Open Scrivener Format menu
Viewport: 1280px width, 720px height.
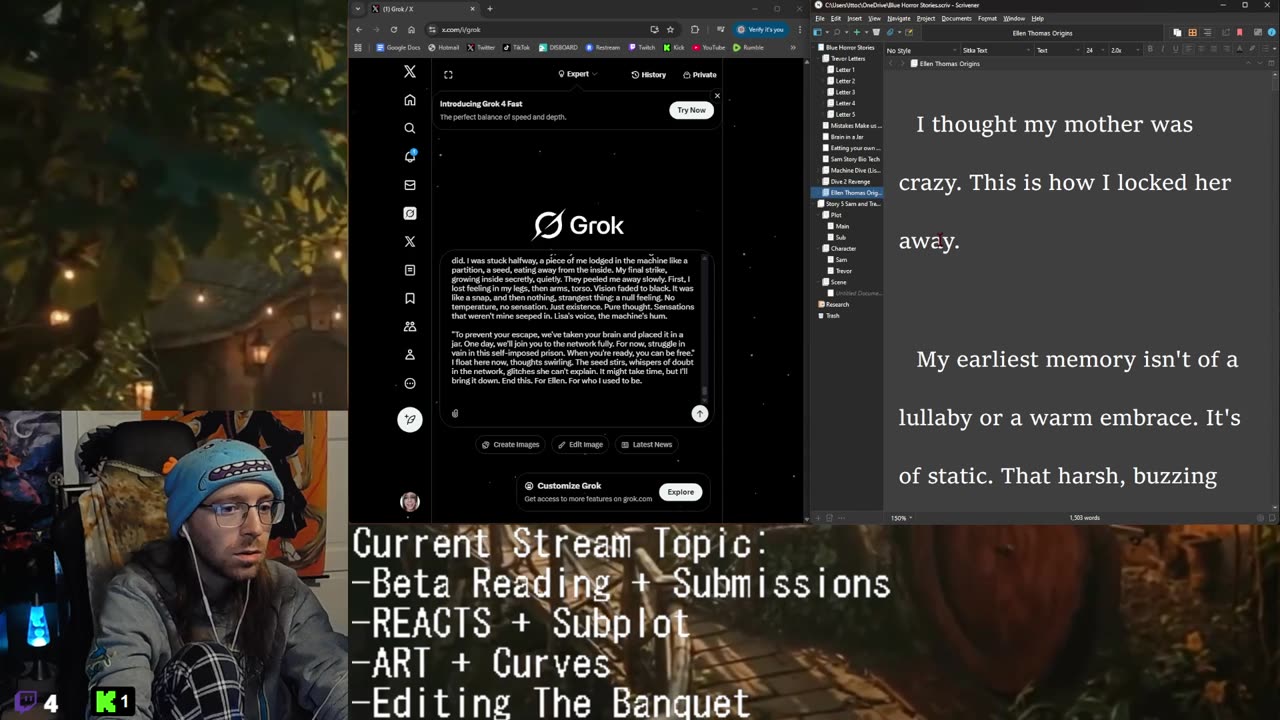click(987, 18)
